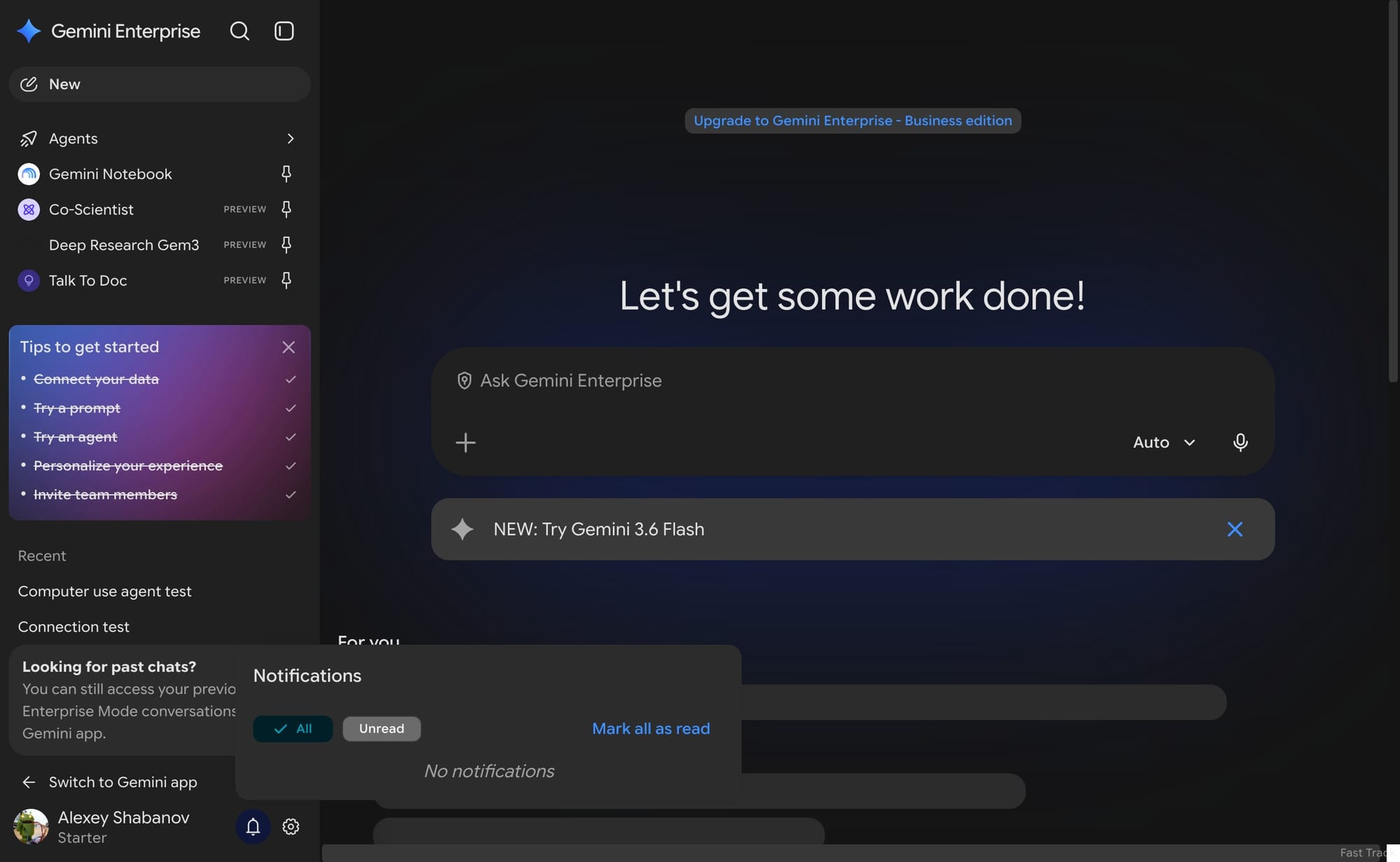Select the Try a prompt tip
This screenshot has width=1400, height=862.
(x=77, y=408)
